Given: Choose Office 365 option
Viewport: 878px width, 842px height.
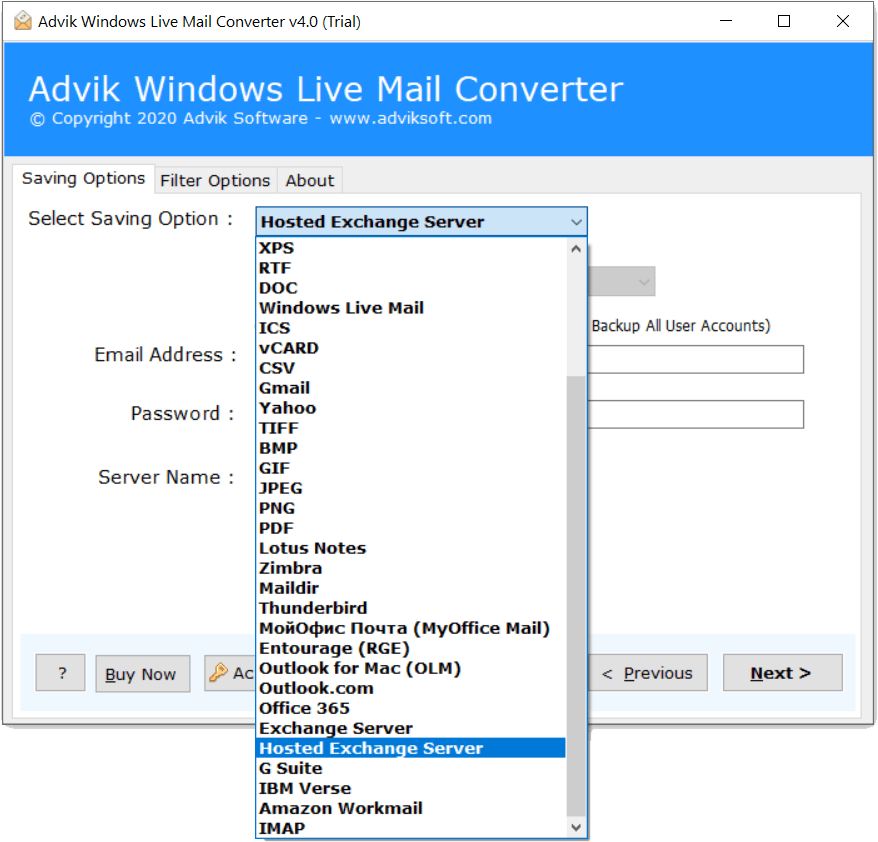Looking at the screenshot, I should pos(411,708).
